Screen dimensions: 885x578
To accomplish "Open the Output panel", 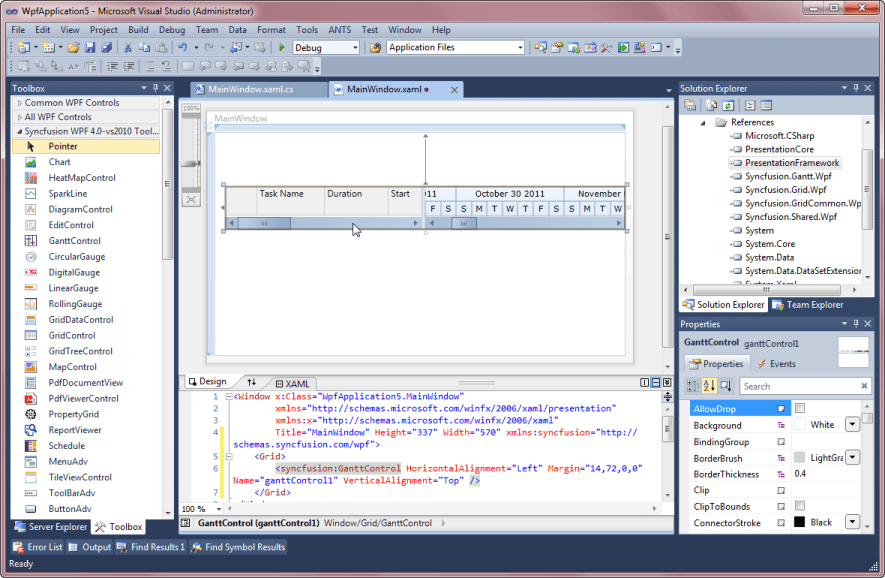I will (x=90, y=547).
